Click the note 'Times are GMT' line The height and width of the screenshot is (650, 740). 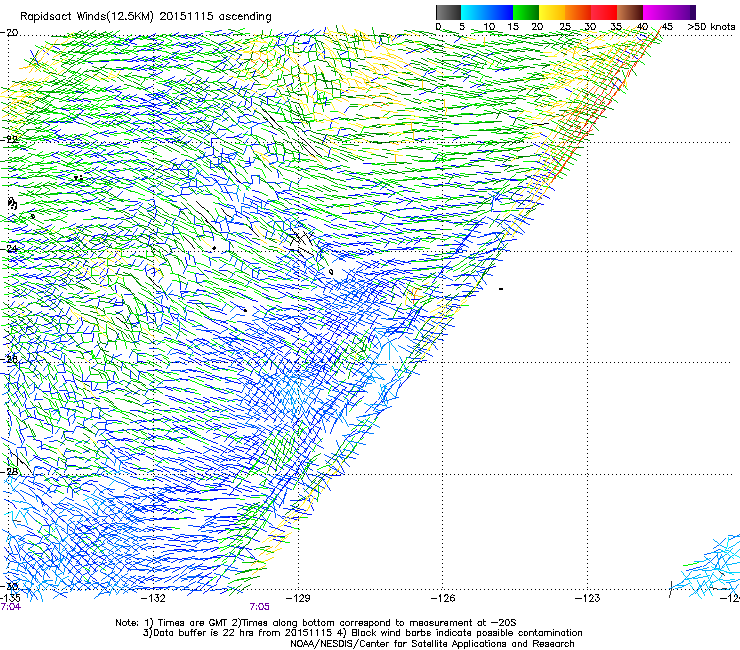tap(316, 623)
